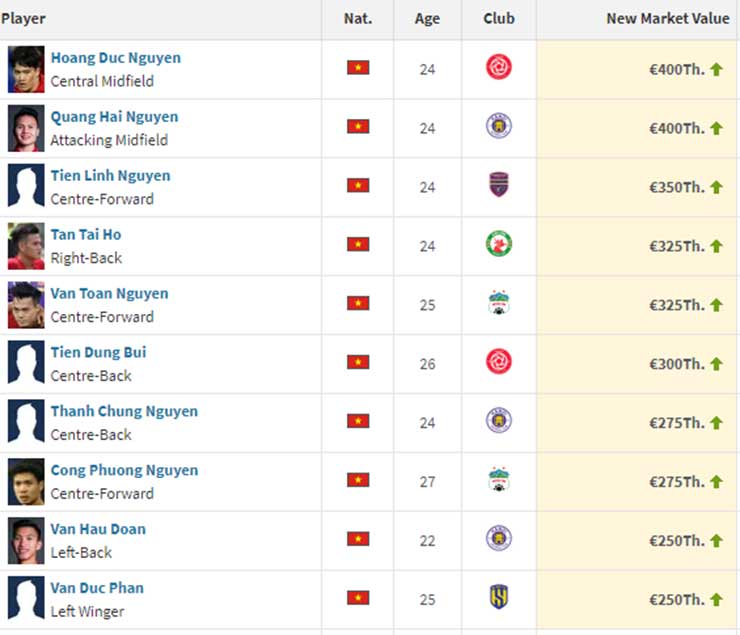Sort table by Player column header
Viewport: 740px width, 635px height.
(24, 19)
